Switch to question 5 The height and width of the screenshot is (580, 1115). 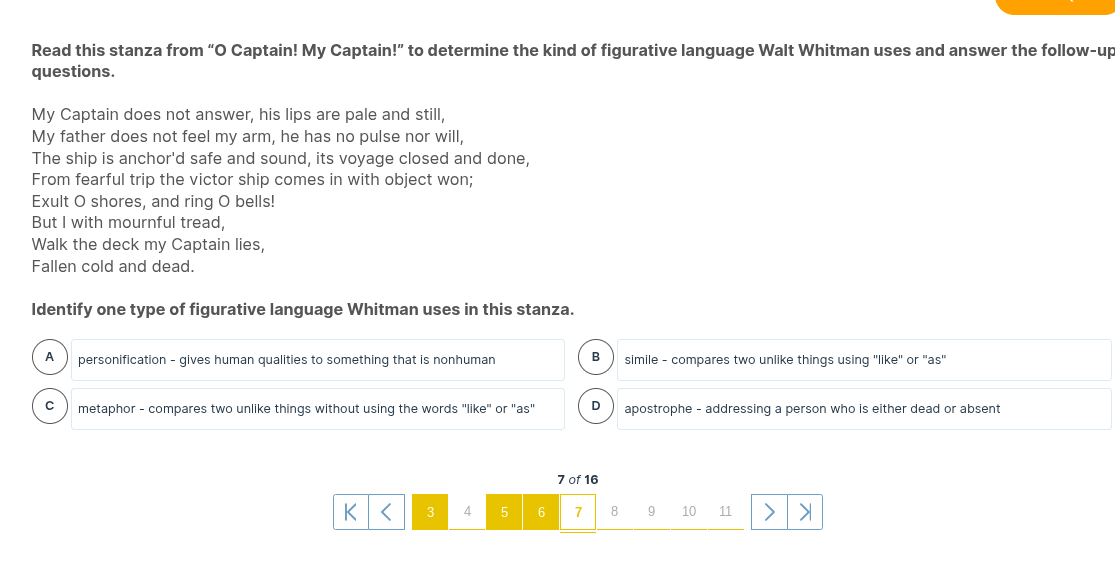[504, 512]
